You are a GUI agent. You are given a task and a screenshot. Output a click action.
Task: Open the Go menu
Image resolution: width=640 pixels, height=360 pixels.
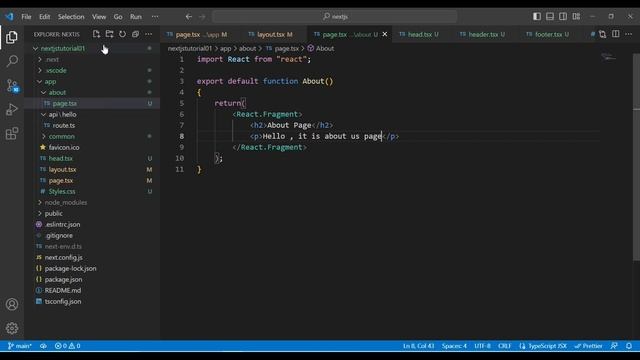coord(118,17)
